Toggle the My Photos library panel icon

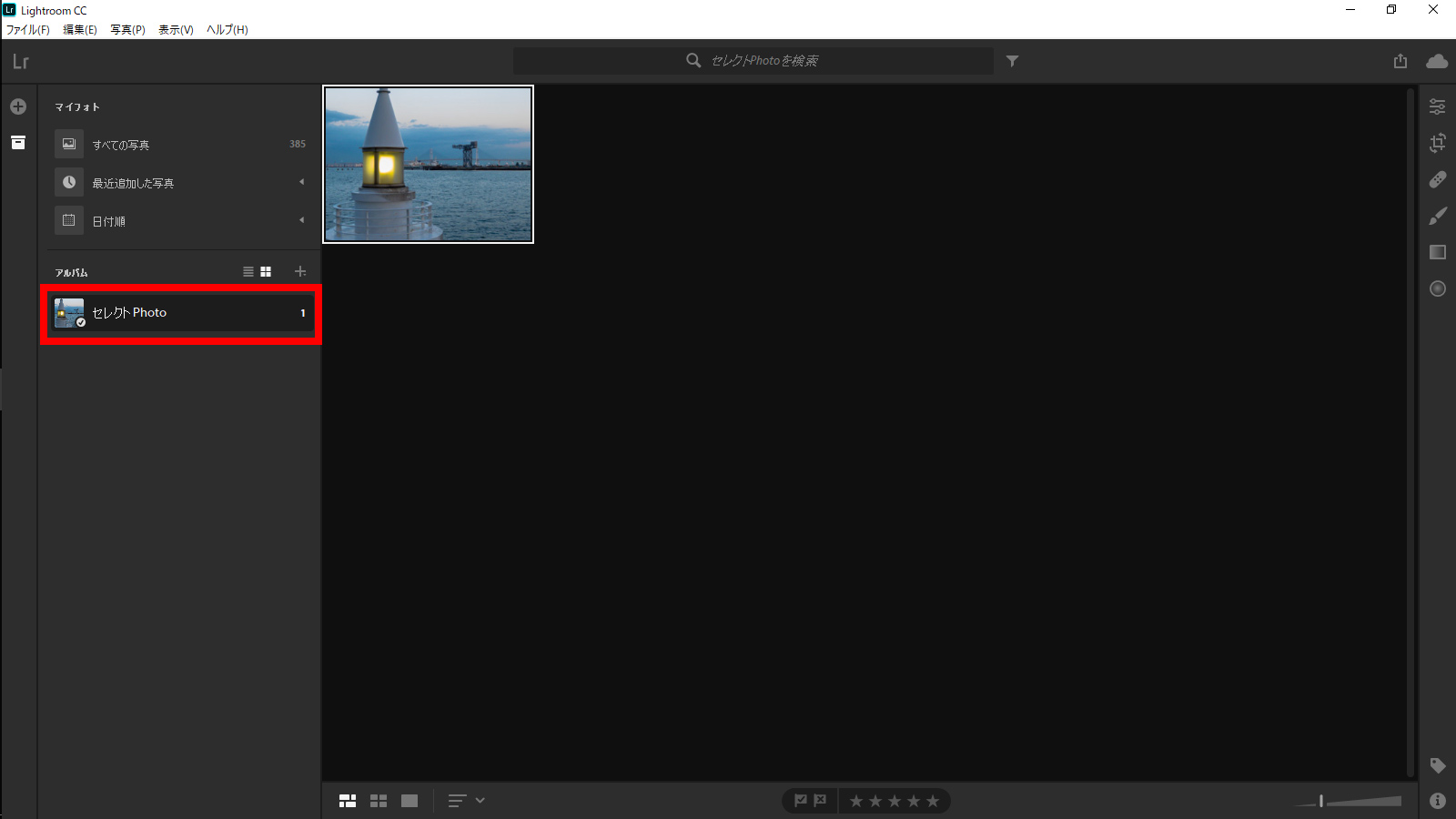point(18,143)
